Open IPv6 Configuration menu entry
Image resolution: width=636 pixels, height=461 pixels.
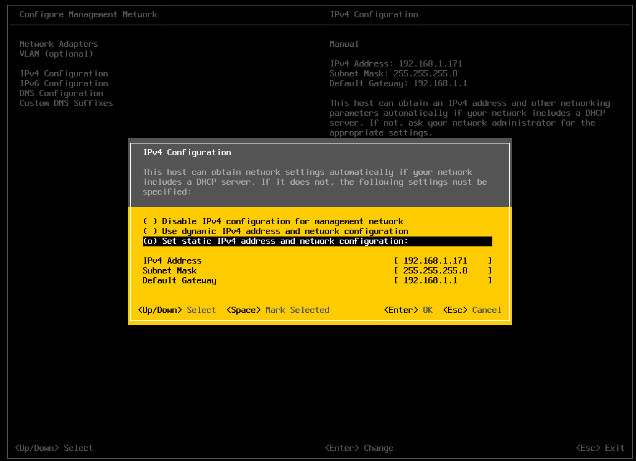coord(64,83)
